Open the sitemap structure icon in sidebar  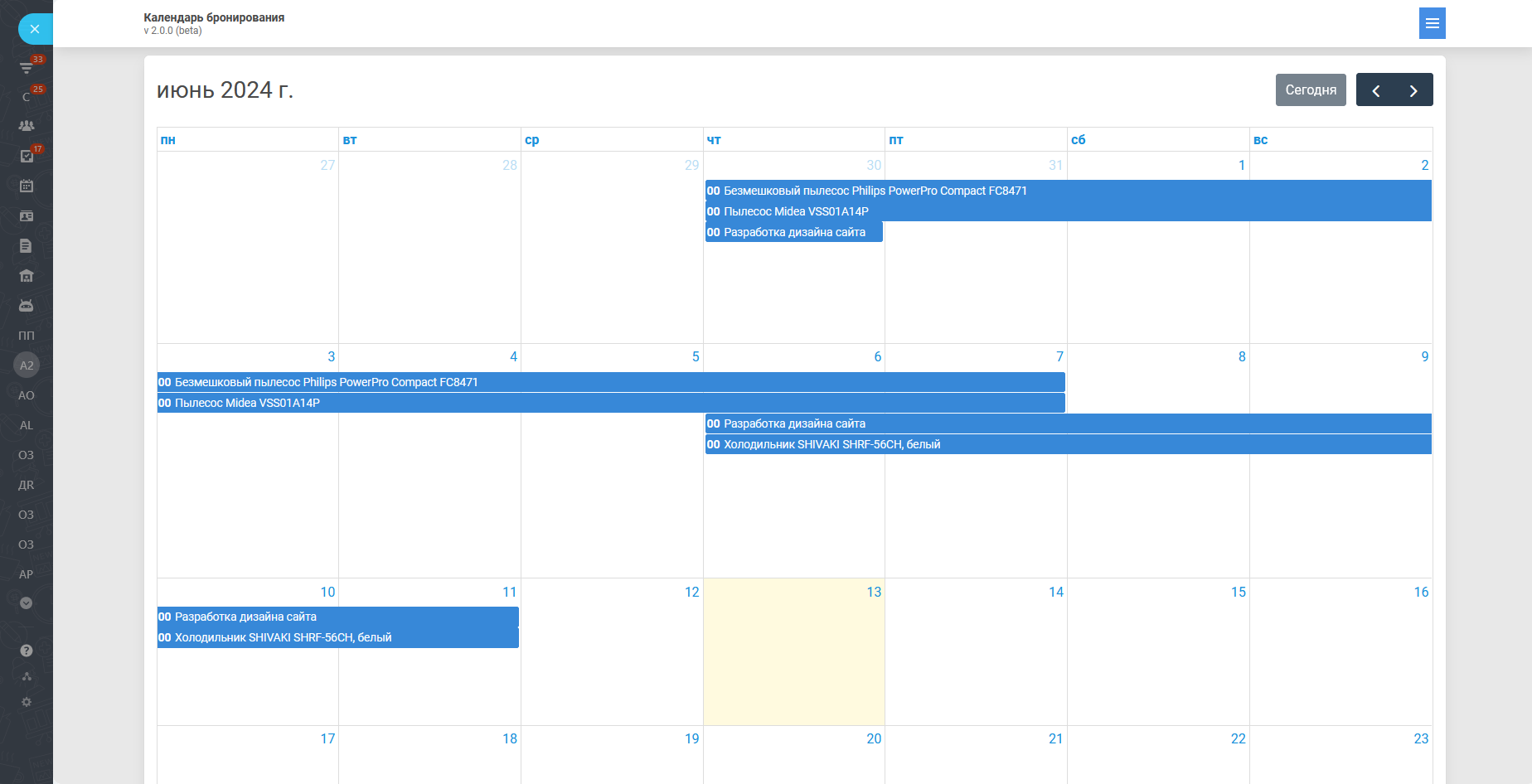coord(27,676)
